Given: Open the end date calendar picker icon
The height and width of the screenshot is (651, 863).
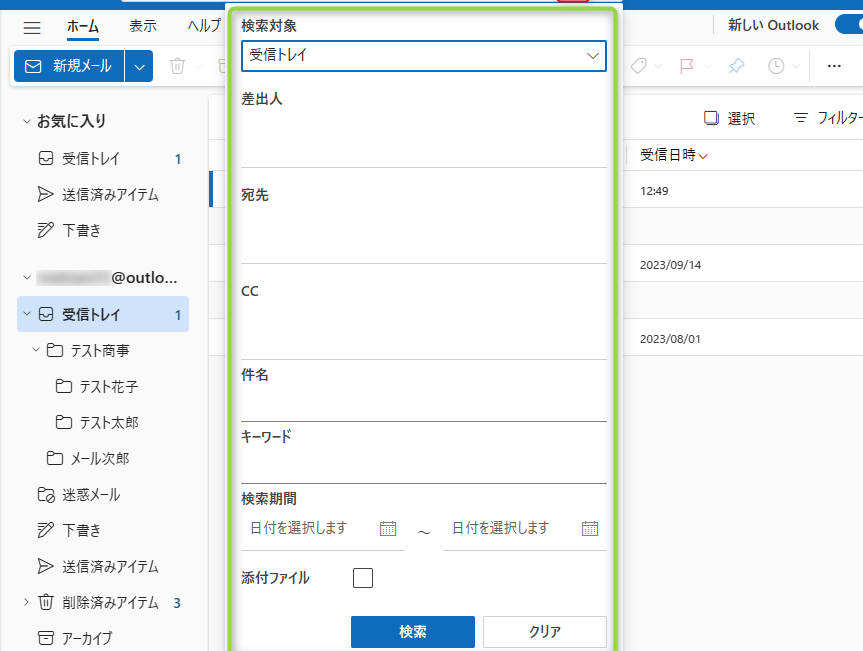Looking at the screenshot, I should 590,529.
